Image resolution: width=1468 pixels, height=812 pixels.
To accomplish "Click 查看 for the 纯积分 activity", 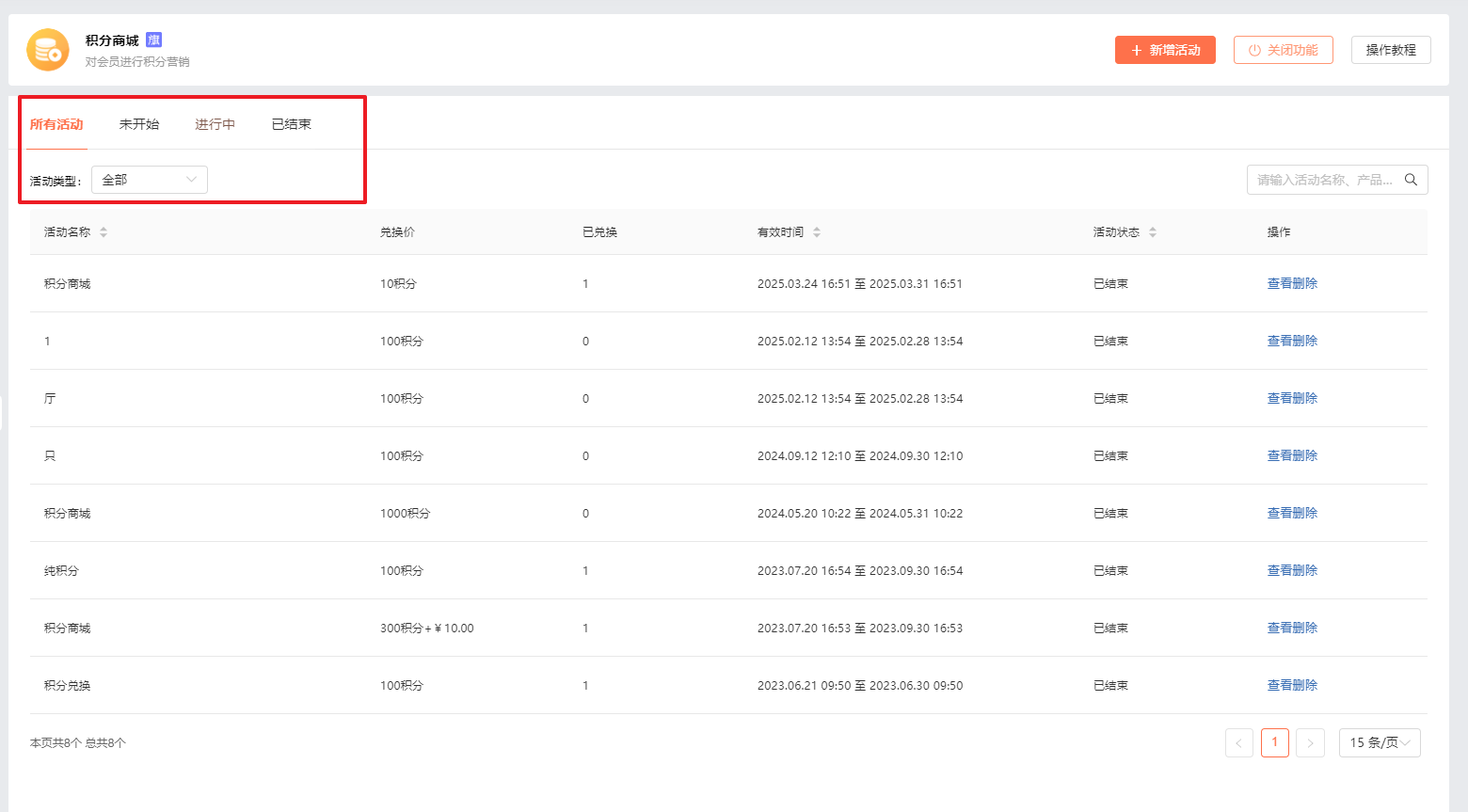I will [x=1279, y=570].
